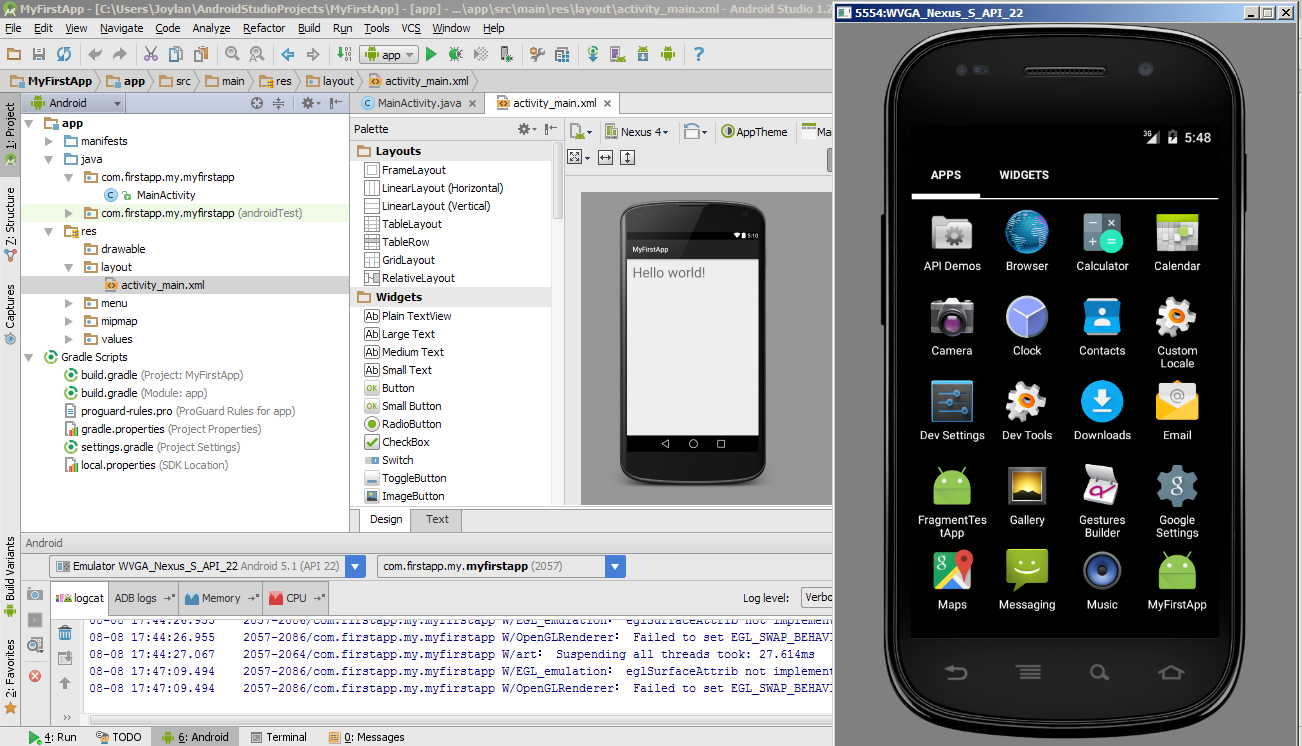Screen dimensions: 1302x746
Task: Open the SDK Manager icon
Action: [x=643, y=54]
